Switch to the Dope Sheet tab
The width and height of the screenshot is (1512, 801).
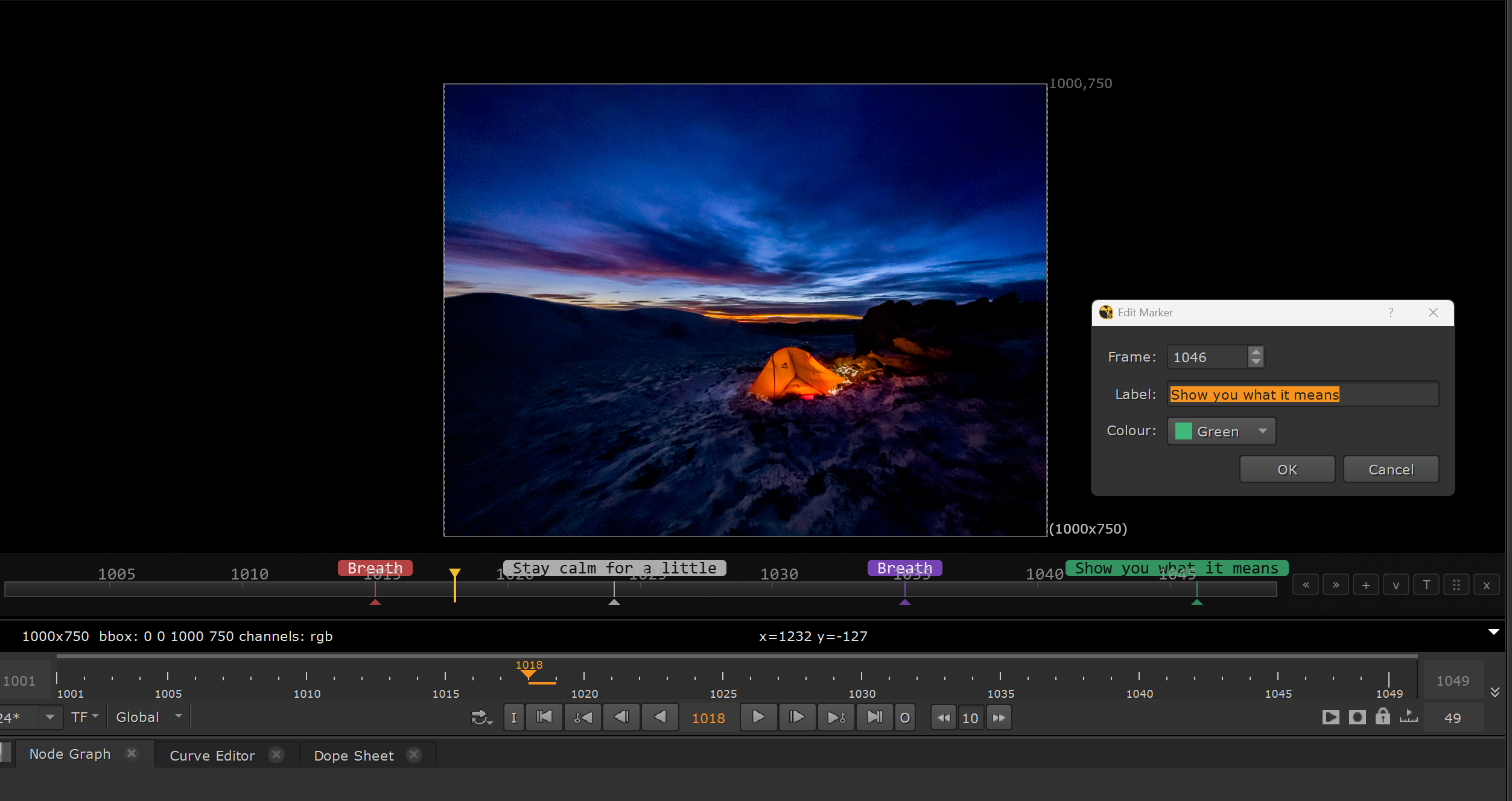[354, 756]
